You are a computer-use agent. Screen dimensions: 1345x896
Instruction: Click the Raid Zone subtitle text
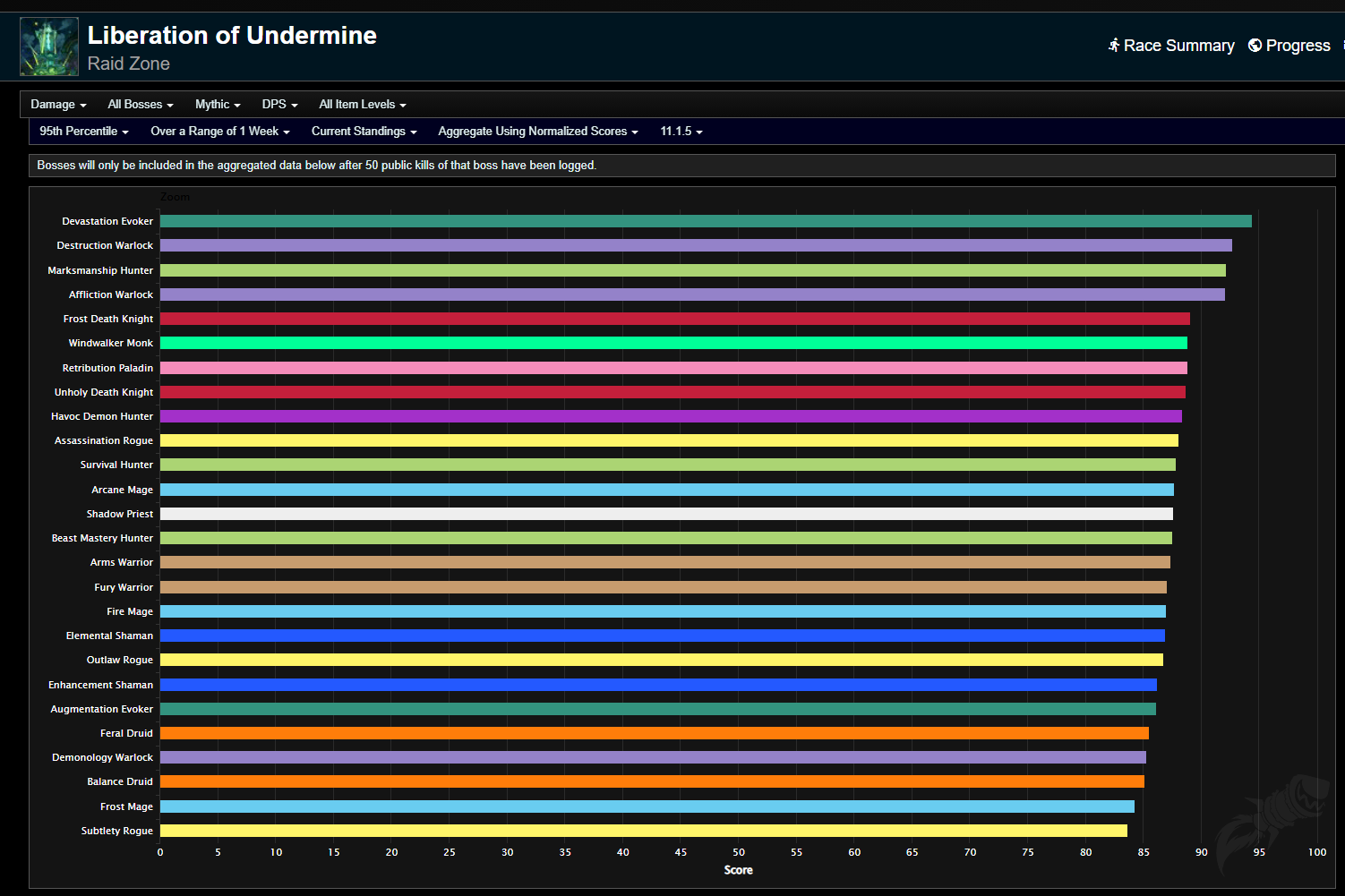click(129, 64)
